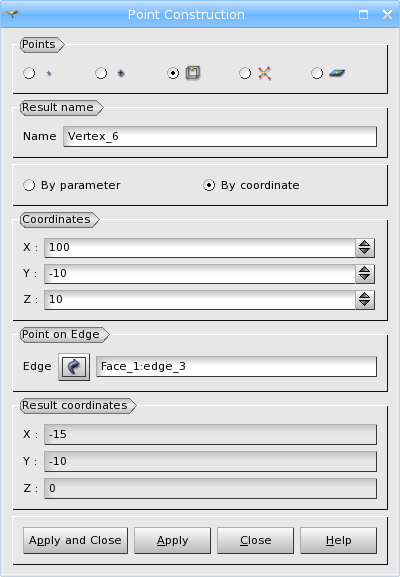Enable the By parameter option
Image resolution: width=400 pixels, height=577 pixels.
[x=29, y=185]
